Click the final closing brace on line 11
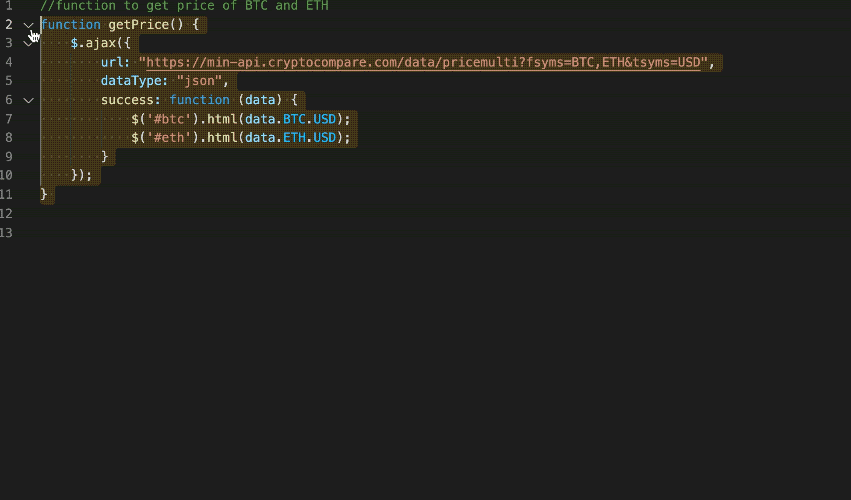Viewport: 851px width, 500px height. click(44, 194)
